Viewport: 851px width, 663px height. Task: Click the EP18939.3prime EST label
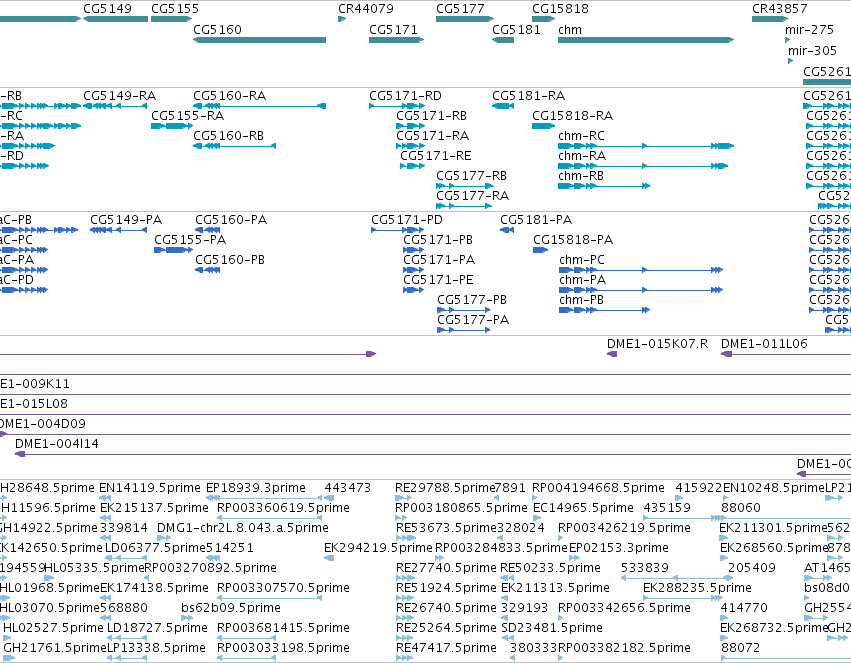pyautogui.click(x=256, y=488)
